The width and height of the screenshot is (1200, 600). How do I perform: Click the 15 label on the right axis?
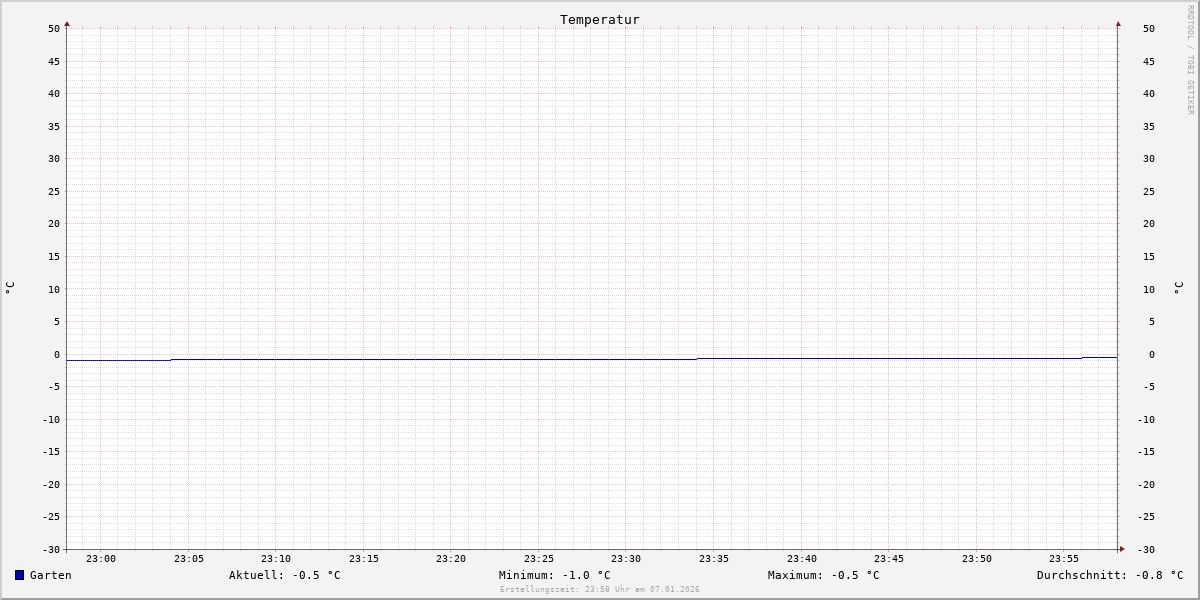tap(1148, 257)
